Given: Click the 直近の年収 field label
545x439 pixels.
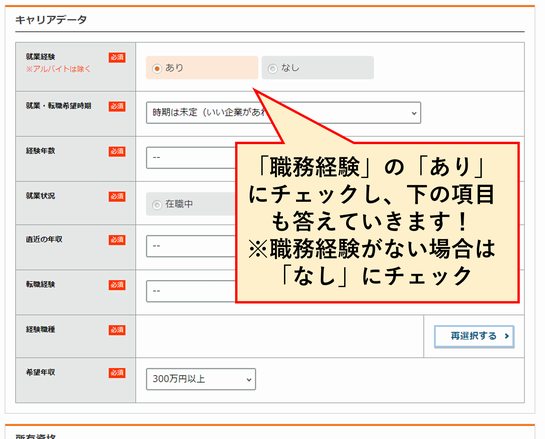Looking at the screenshot, I should click(x=44, y=239).
